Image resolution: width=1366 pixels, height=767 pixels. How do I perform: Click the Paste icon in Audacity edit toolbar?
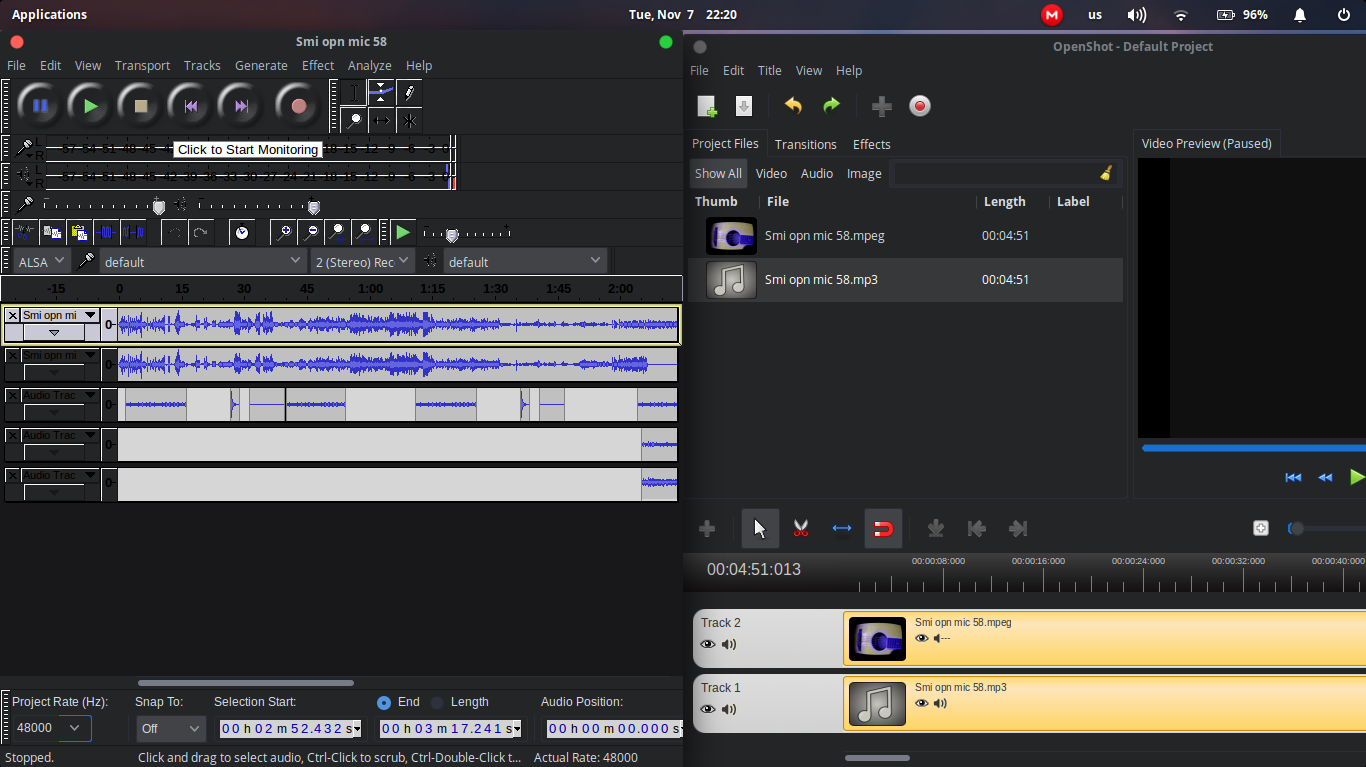click(x=79, y=233)
